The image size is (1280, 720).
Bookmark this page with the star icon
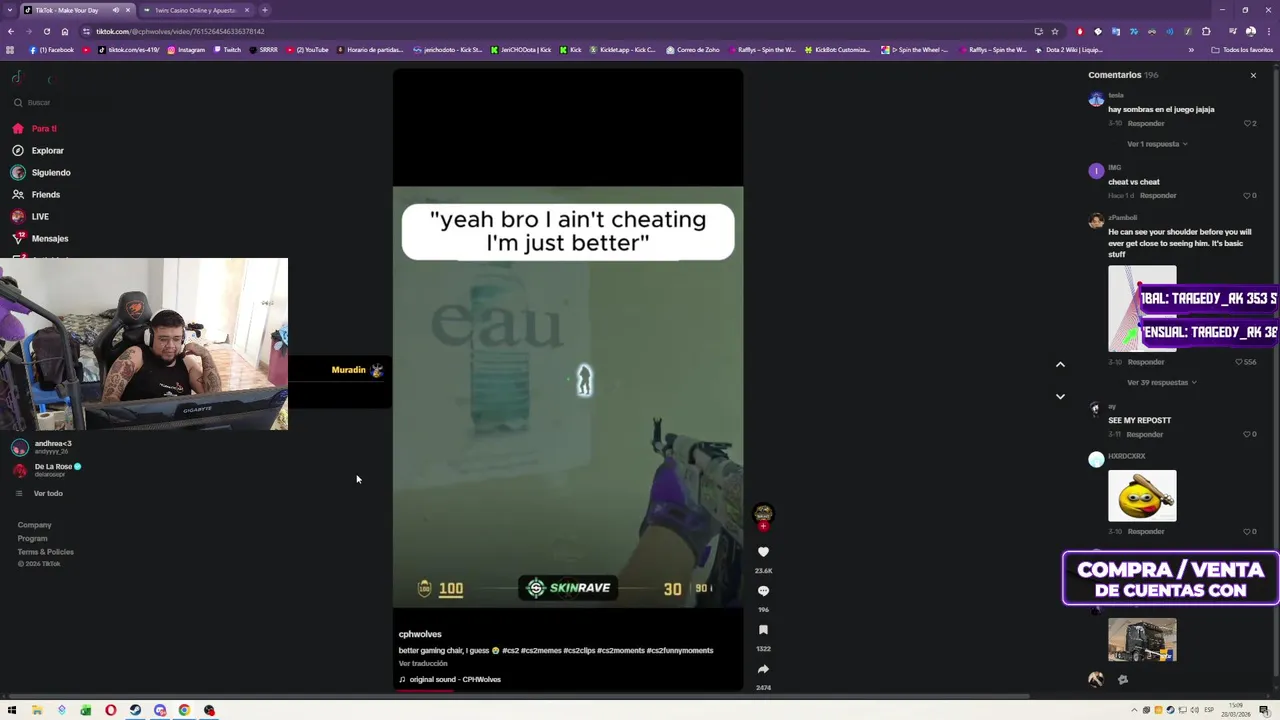(1055, 31)
